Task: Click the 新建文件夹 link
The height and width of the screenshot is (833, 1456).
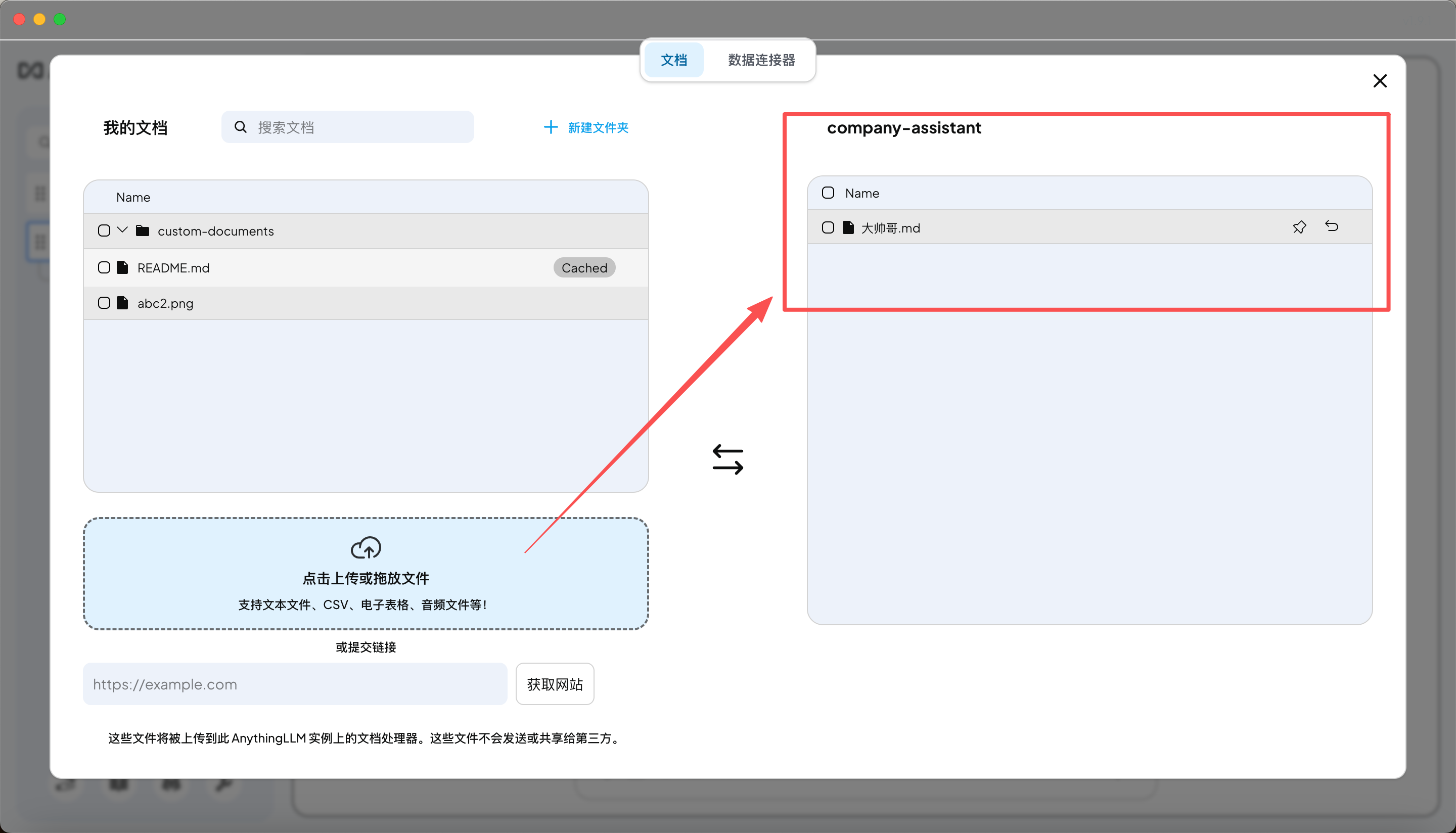Action: [598, 127]
